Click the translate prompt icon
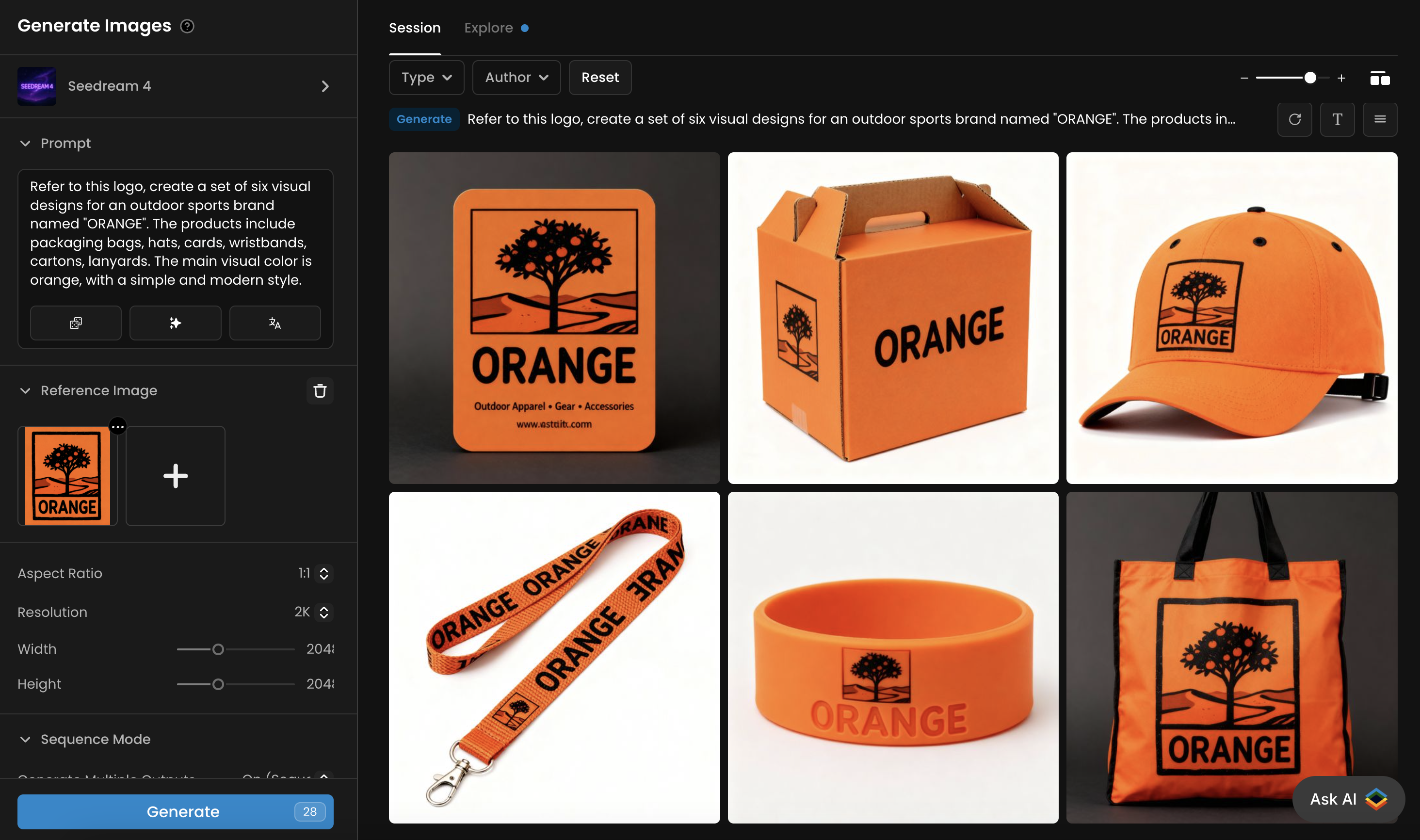The image size is (1420, 840). [275, 323]
